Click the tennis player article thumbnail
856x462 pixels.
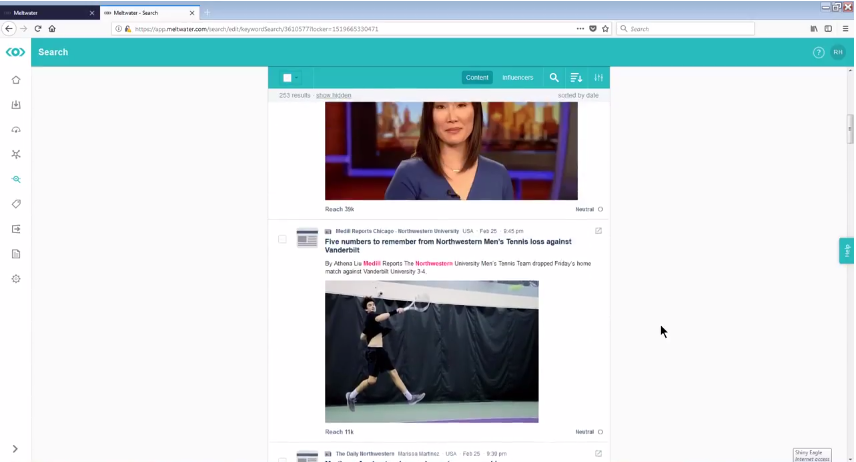(431, 351)
